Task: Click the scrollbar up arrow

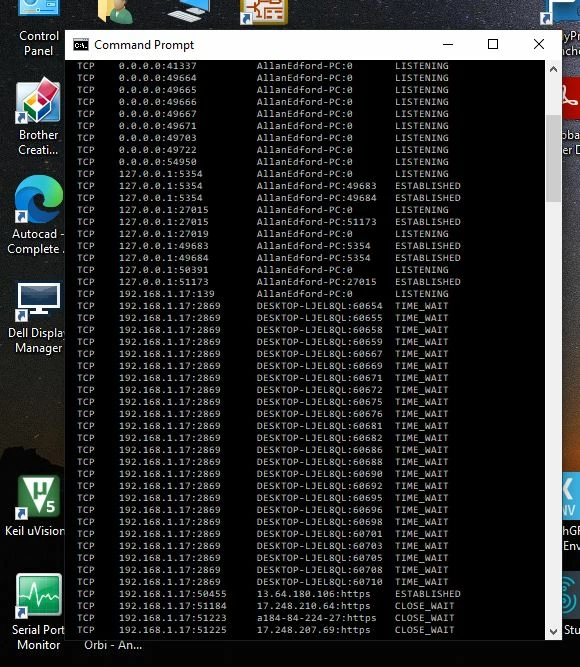Action: tap(553, 69)
